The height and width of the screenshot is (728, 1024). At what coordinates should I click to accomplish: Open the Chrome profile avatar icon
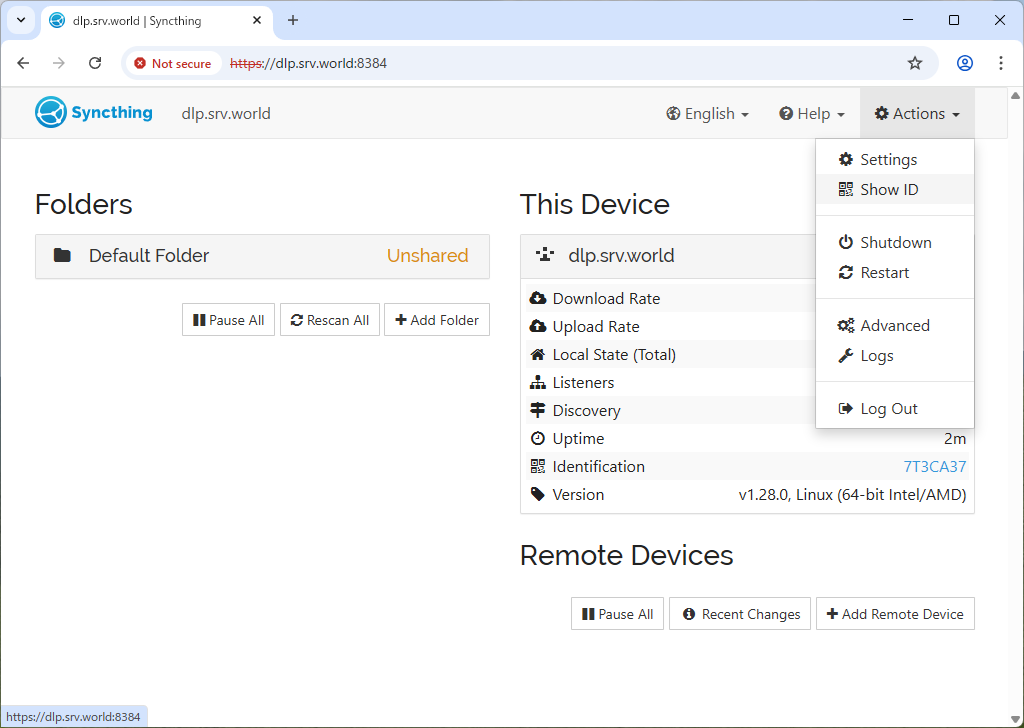point(964,63)
